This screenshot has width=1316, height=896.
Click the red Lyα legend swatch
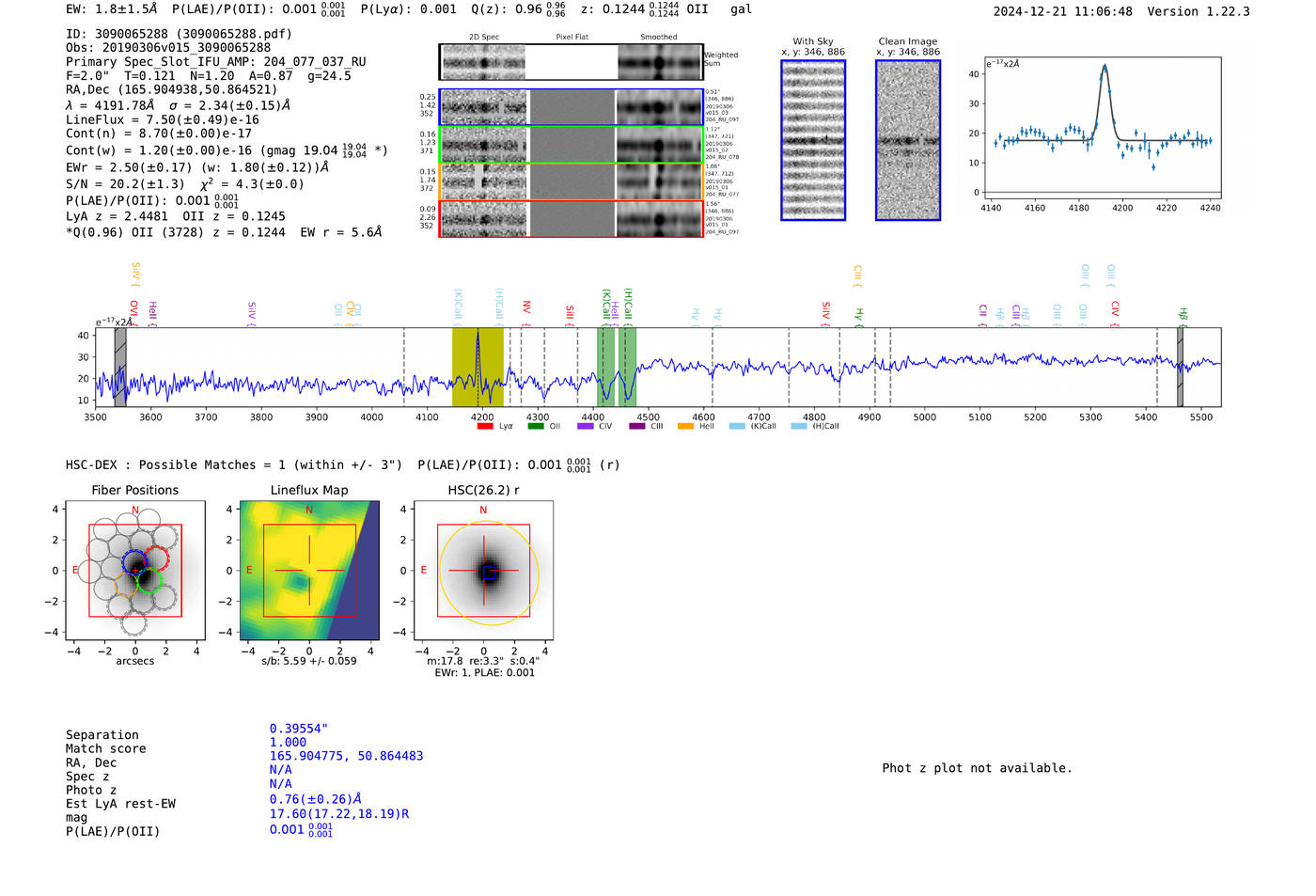tap(485, 427)
